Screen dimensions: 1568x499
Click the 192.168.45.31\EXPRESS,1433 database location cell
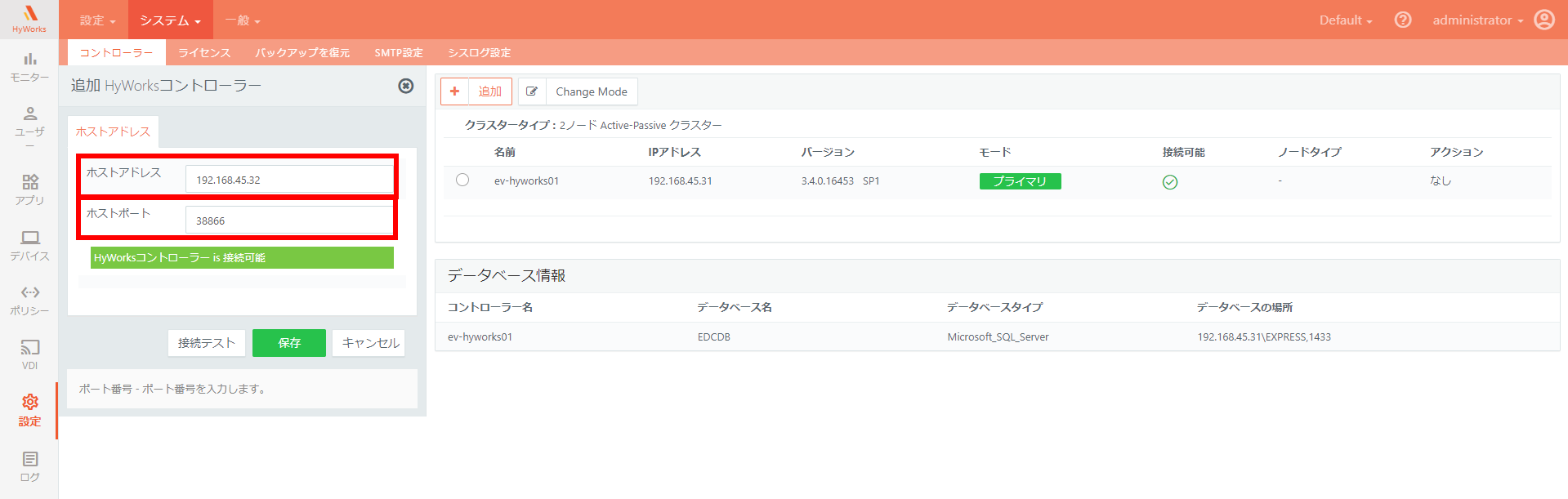click(1264, 336)
